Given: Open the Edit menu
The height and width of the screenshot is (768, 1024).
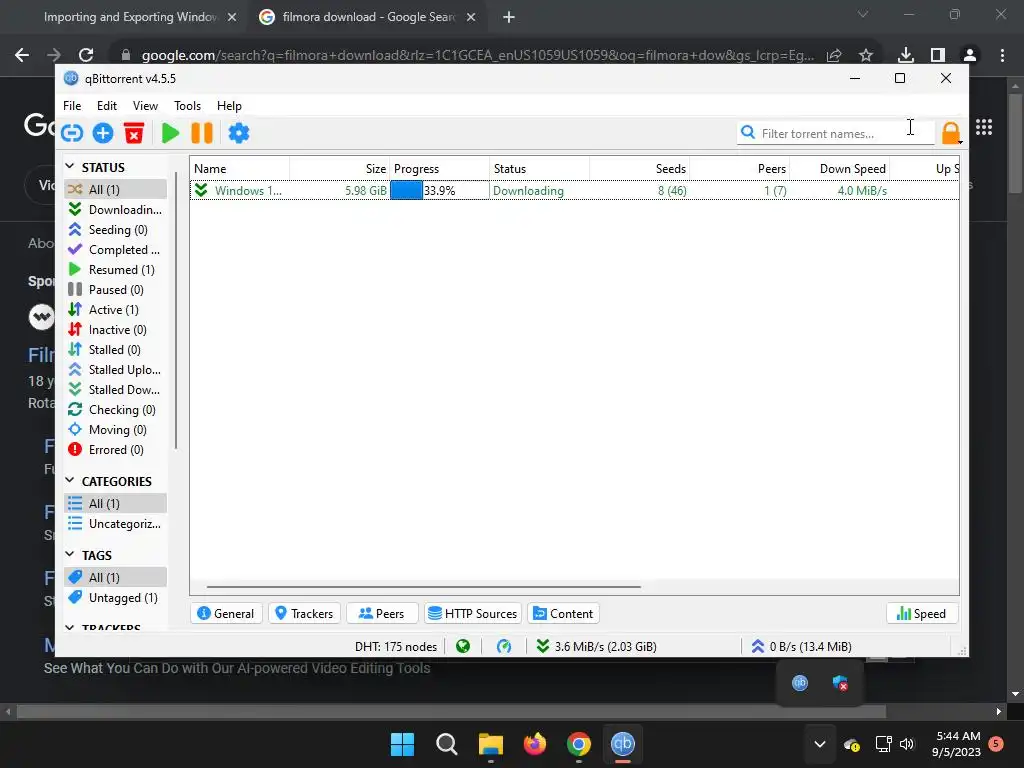Looking at the screenshot, I should pyautogui.click(x=106, y=106).
